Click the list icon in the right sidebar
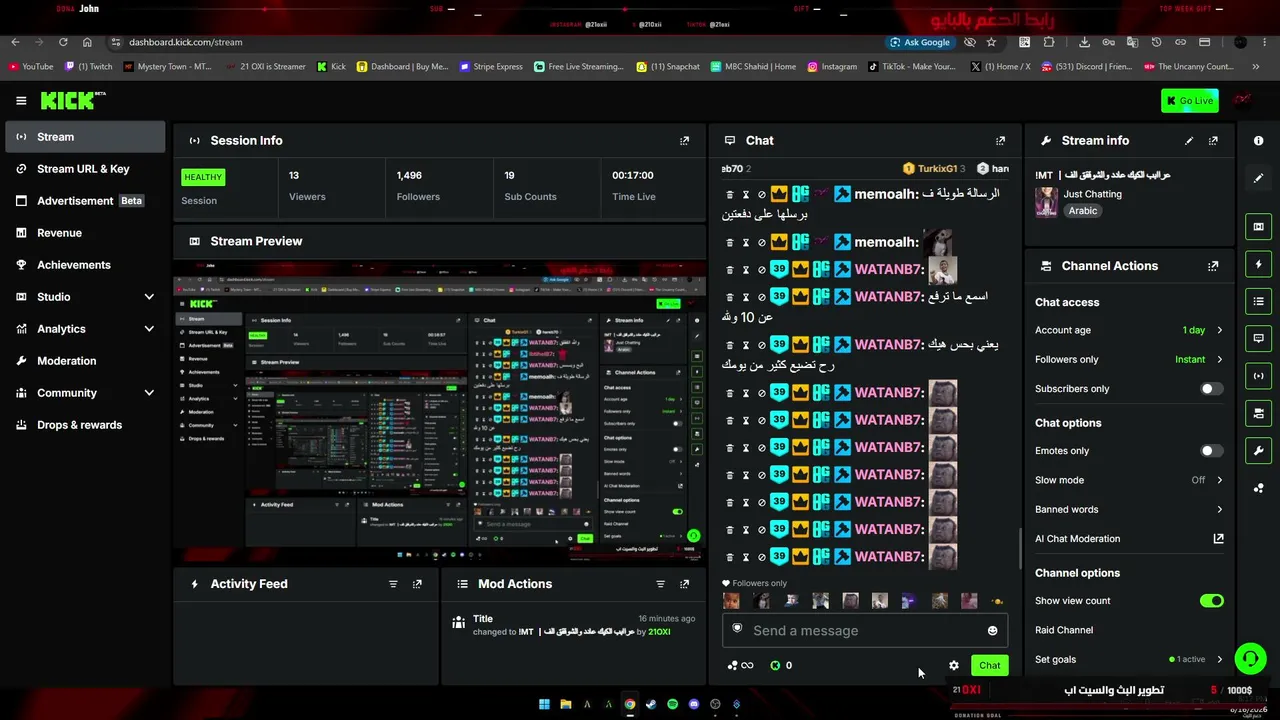The width and height of the screenshot is (1280, 720). [1259, 301]
